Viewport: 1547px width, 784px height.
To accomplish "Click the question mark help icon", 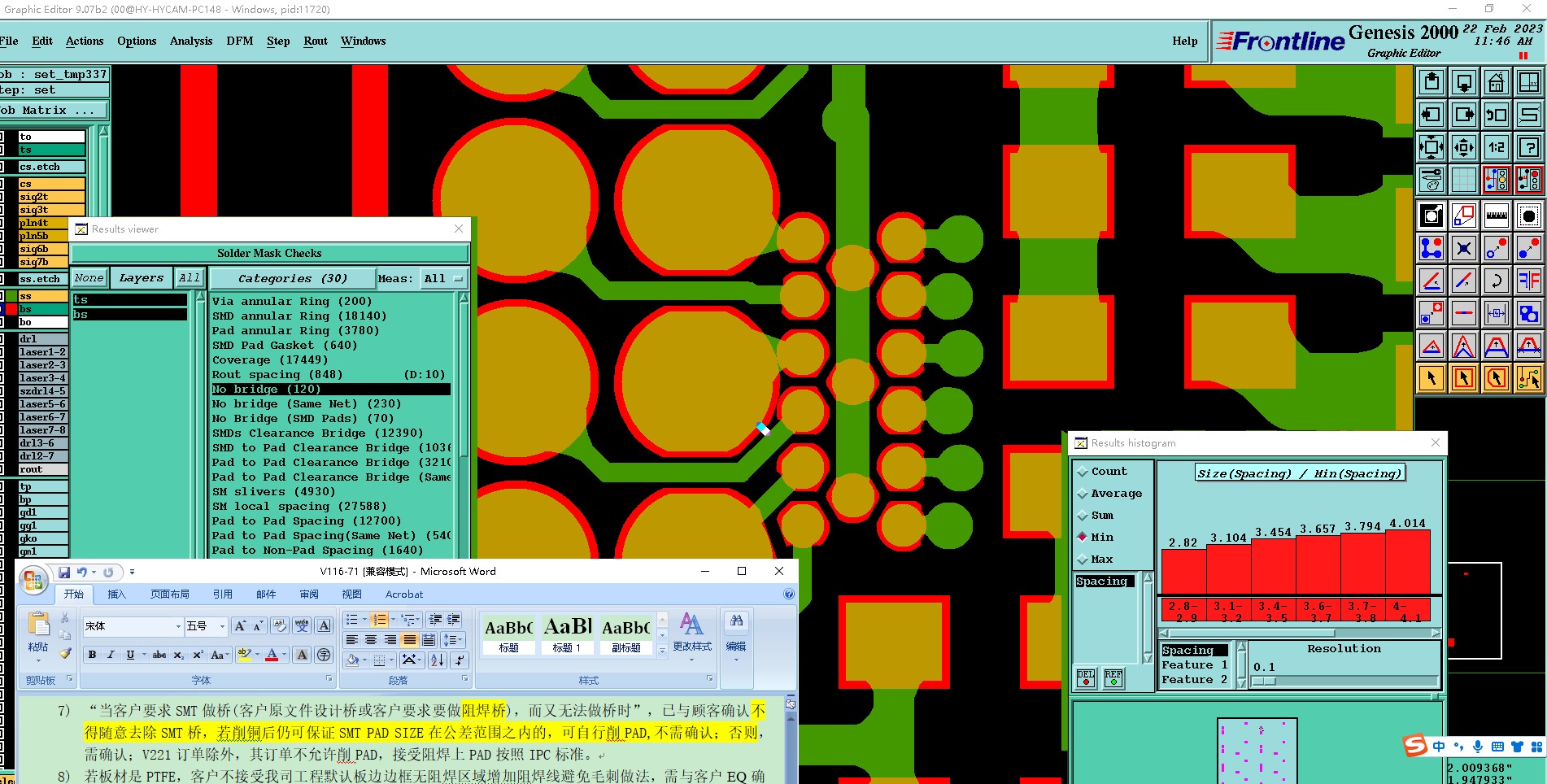I will point(1528,147).
